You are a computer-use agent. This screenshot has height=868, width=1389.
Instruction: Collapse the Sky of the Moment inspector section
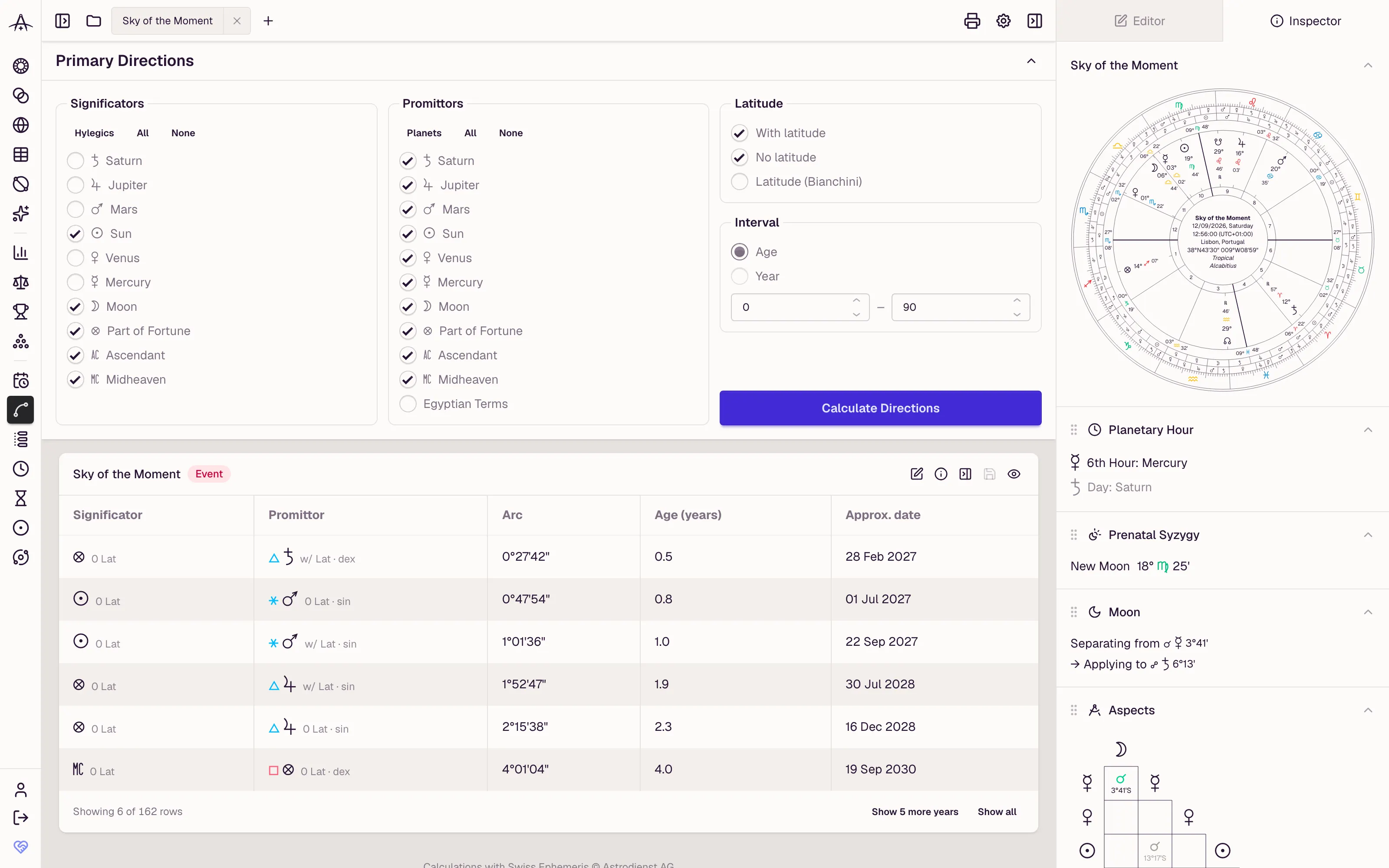point(1368,66)
